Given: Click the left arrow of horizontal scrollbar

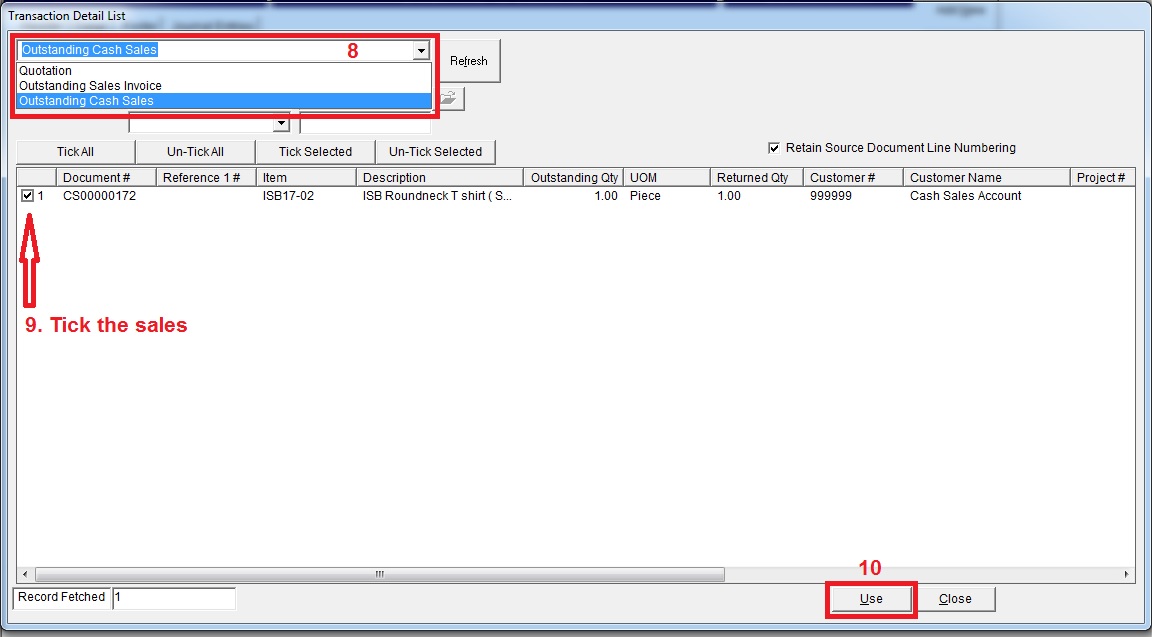Looking at the screenshot, I should [25, 575].
